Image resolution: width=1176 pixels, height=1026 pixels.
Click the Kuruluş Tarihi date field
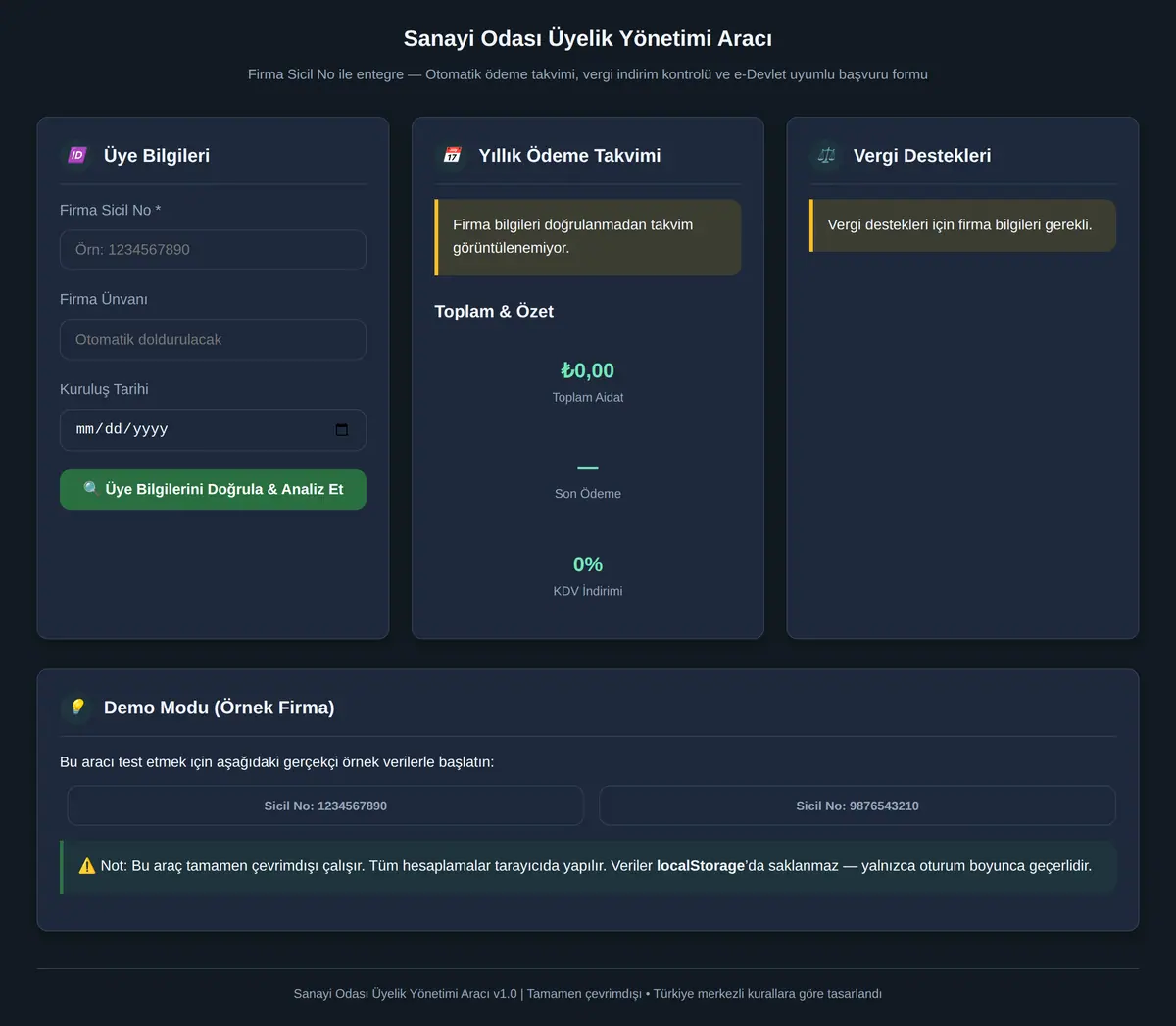pos(213,429)
